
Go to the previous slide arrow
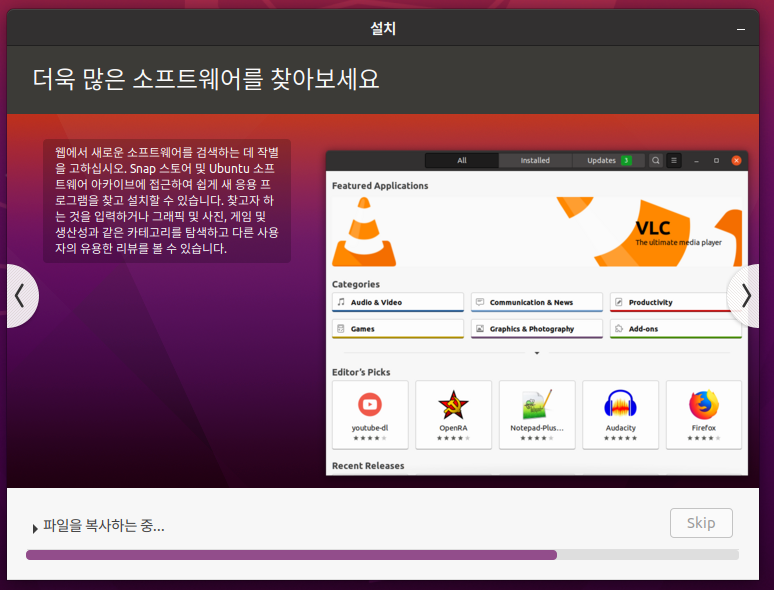[21, 296]
